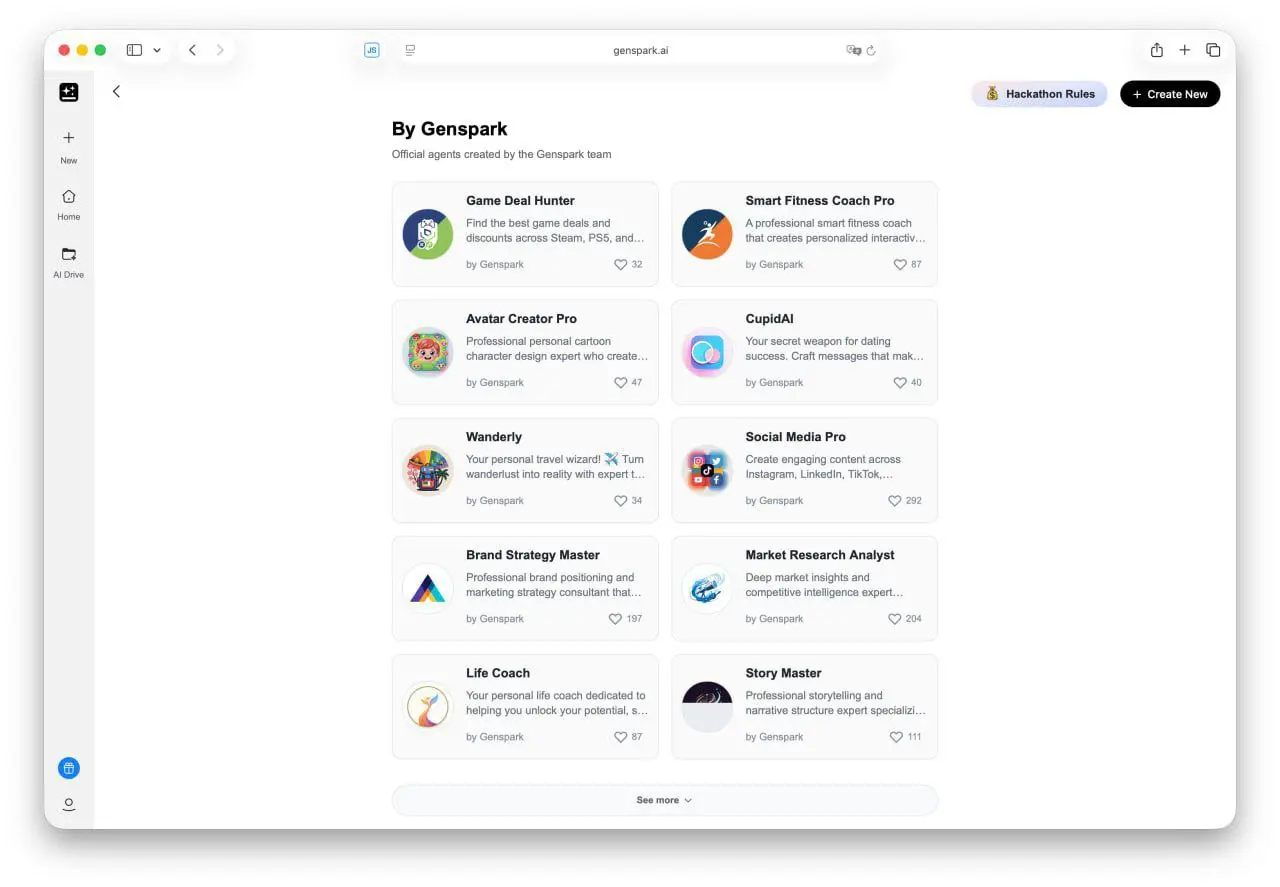Screen dimensions: 1280x887
Task: Reload the page with the refresh icon
Action: 871,50
